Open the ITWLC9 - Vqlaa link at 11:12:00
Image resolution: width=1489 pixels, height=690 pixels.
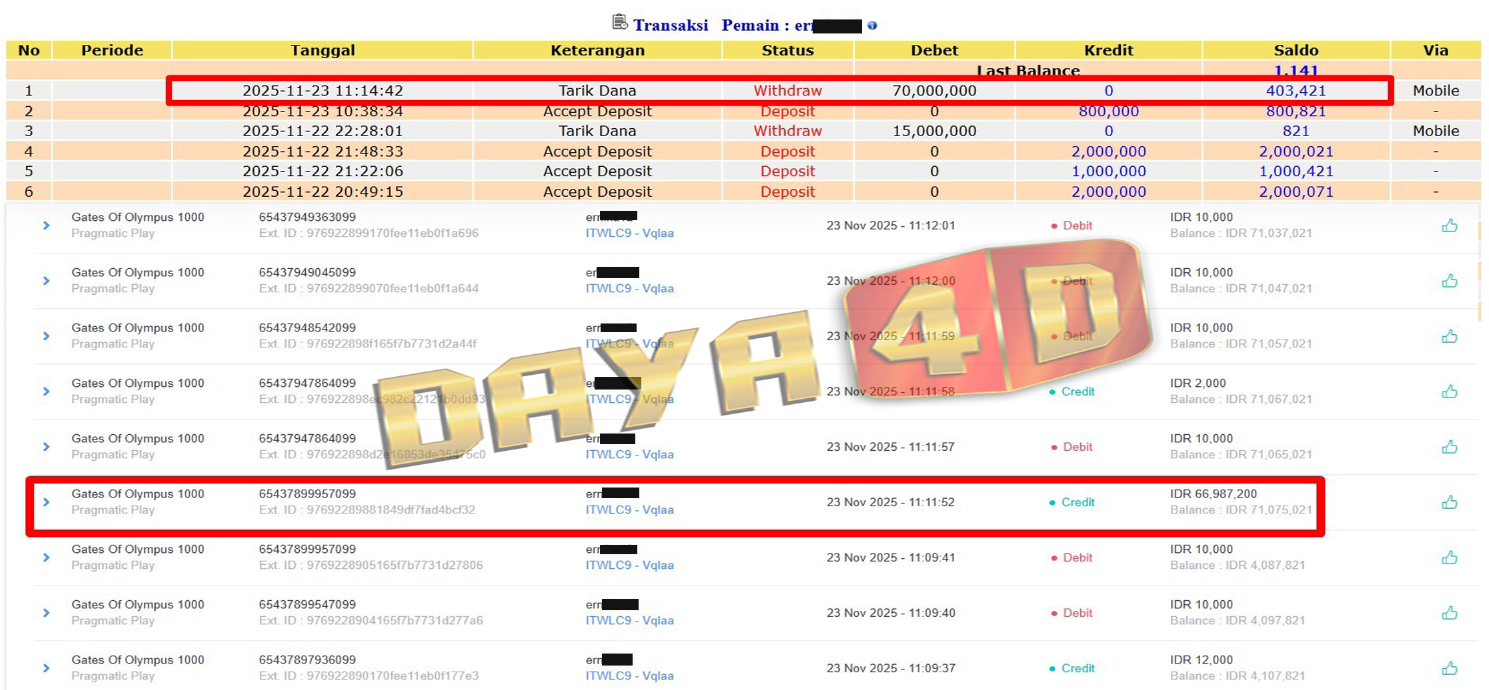(x=629, y=288)
